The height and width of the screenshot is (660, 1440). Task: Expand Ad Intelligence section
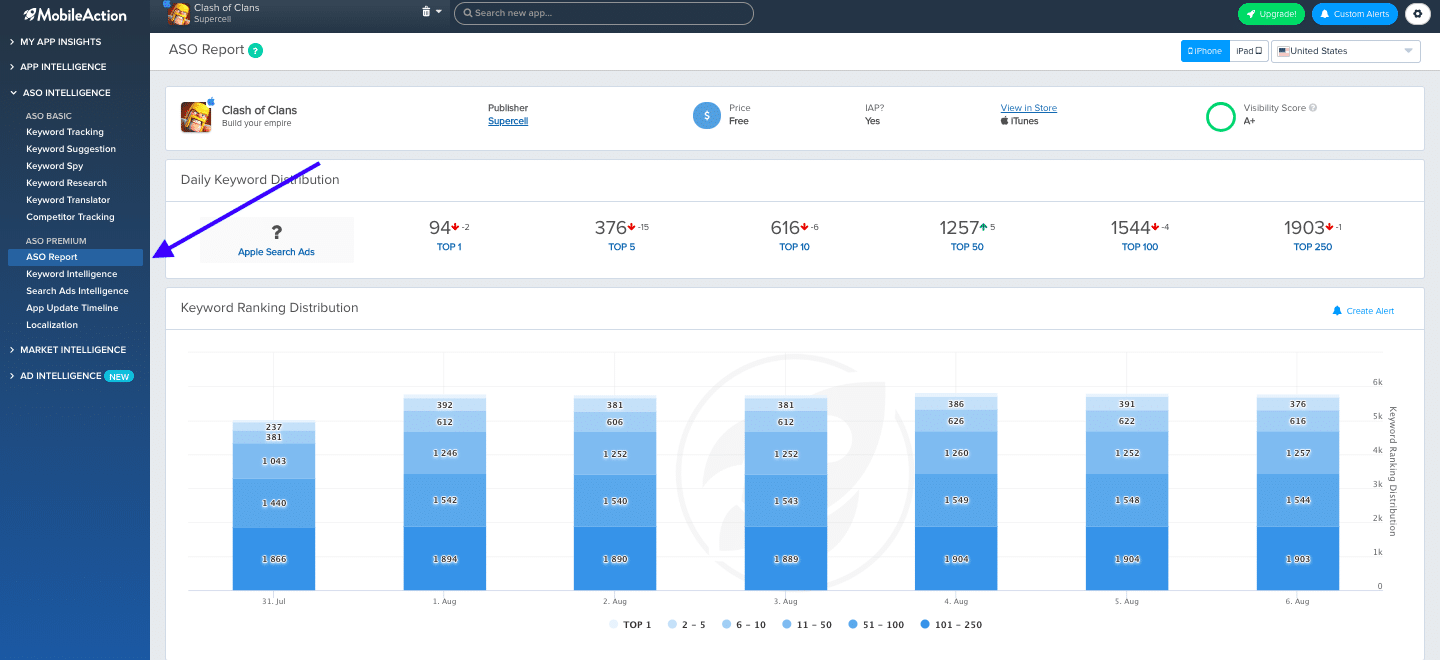tap(60, 376)
